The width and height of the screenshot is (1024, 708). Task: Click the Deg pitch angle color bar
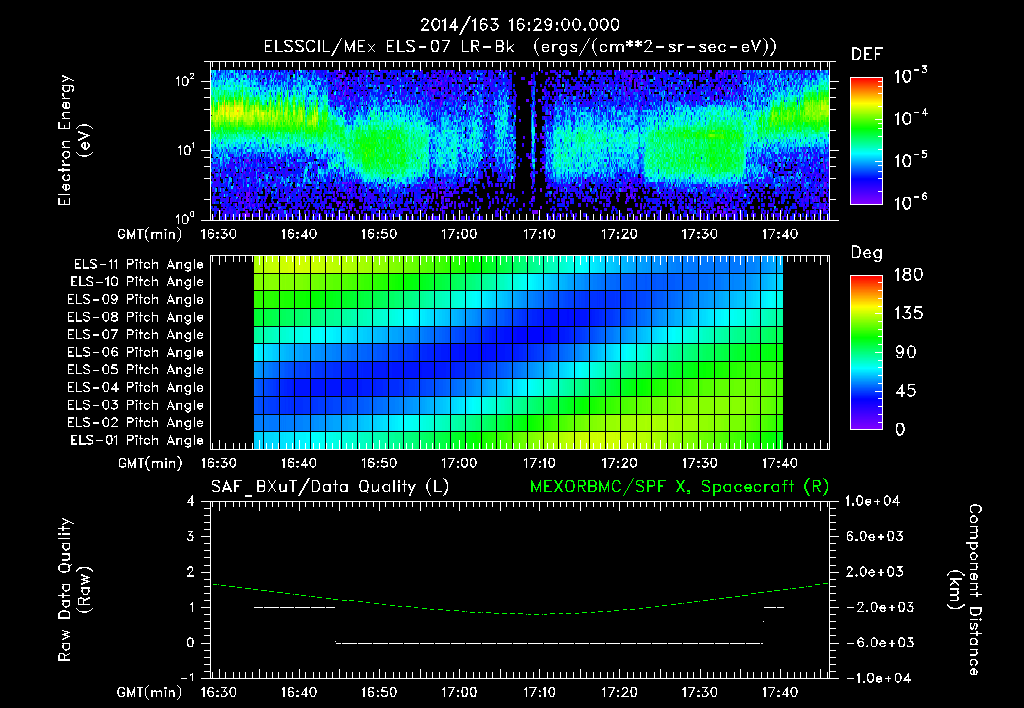[x=866, y=352]
